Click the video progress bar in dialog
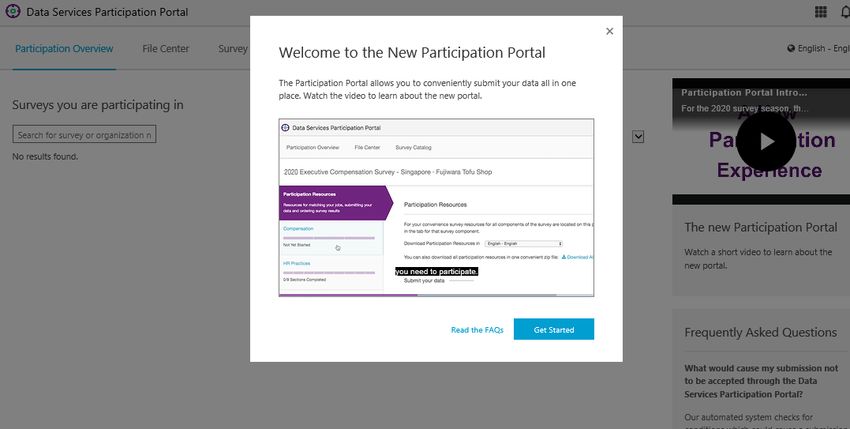This screenshot has width=850, height=429. pos(436,295)
